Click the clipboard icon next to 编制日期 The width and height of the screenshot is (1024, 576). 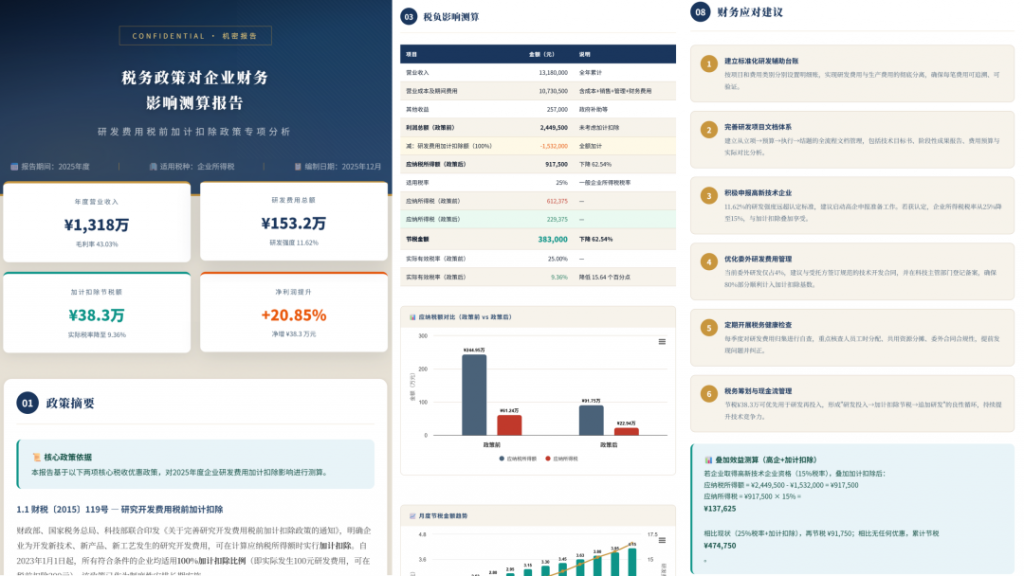pos(298,167)
